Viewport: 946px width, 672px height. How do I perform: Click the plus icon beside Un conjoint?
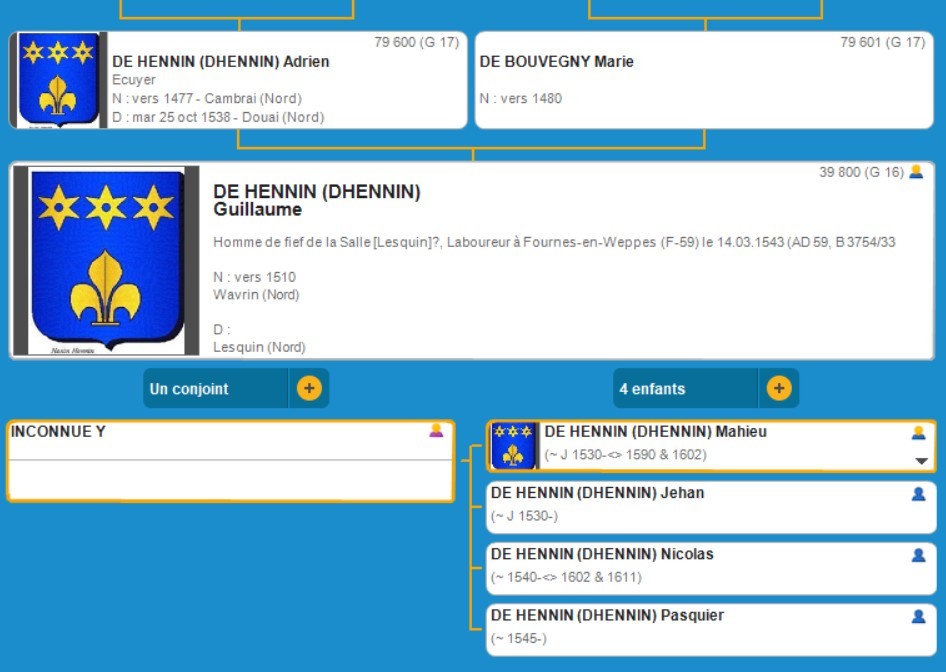coord(309,389)
